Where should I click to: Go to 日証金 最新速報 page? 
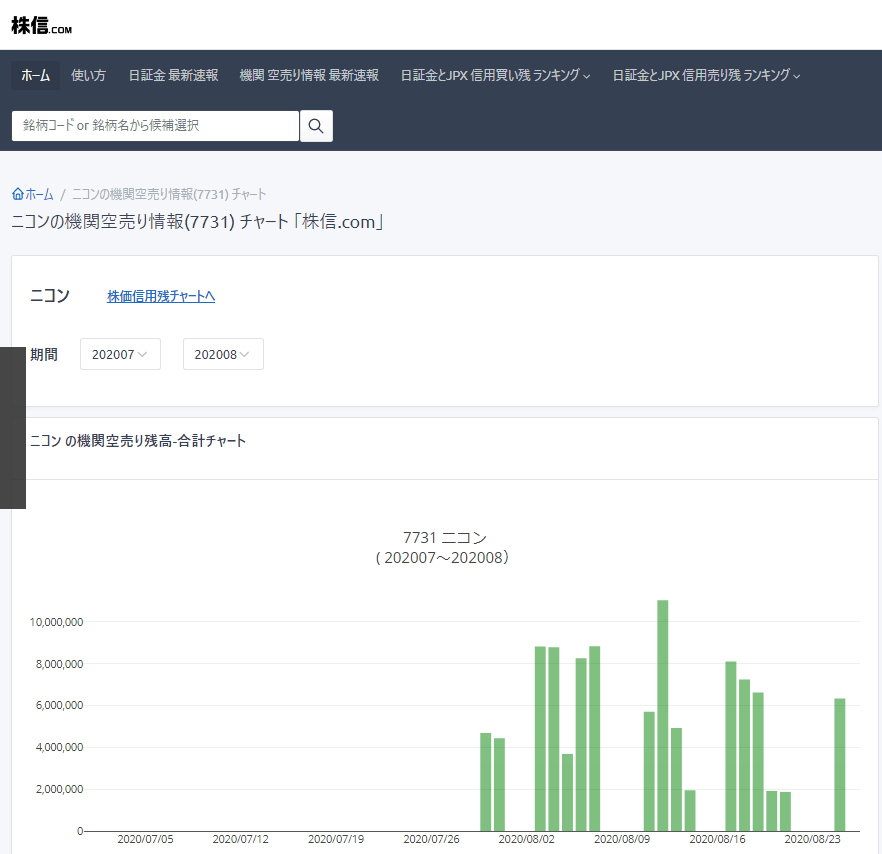(173, 76)
